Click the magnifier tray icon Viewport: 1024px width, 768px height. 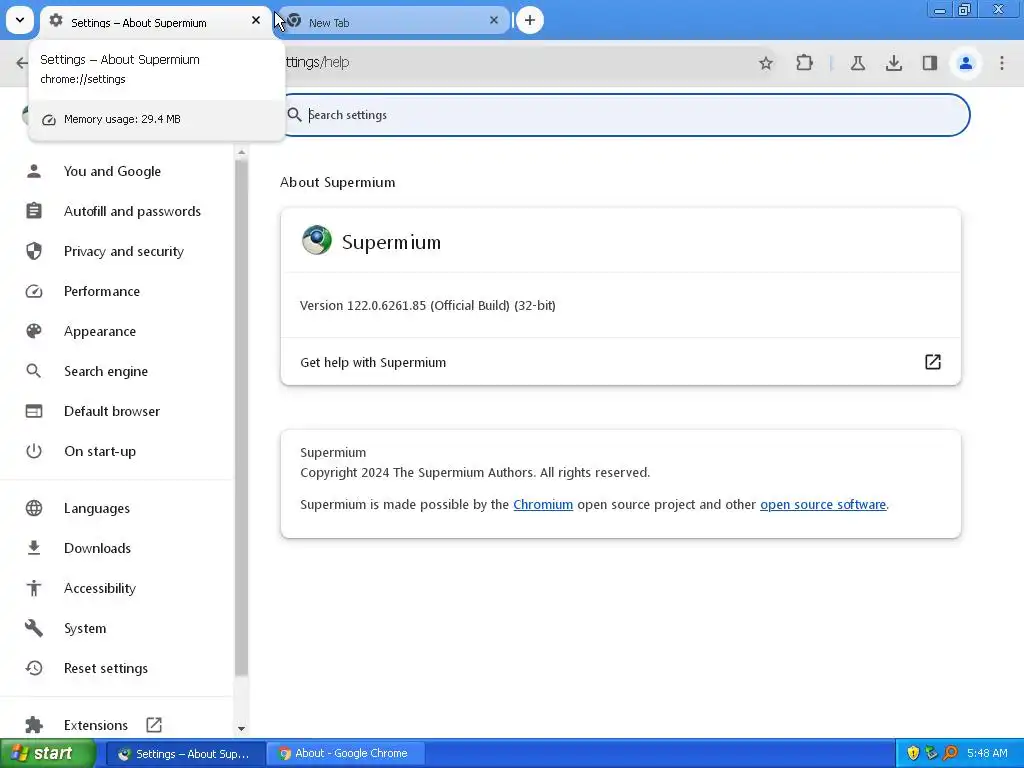click(950, 754)
